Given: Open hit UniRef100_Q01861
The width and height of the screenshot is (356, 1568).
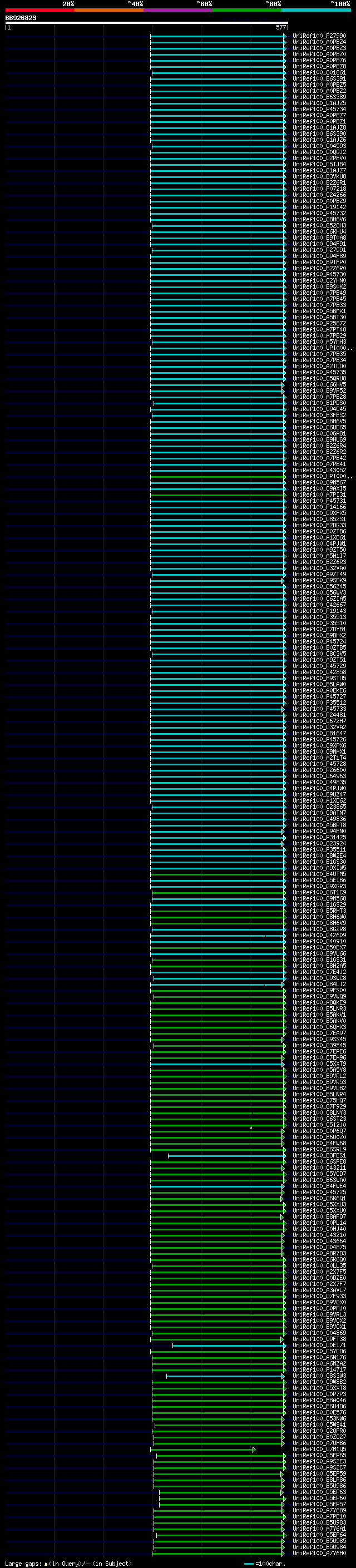Looking at the screenshot, I should coord(319,72).
